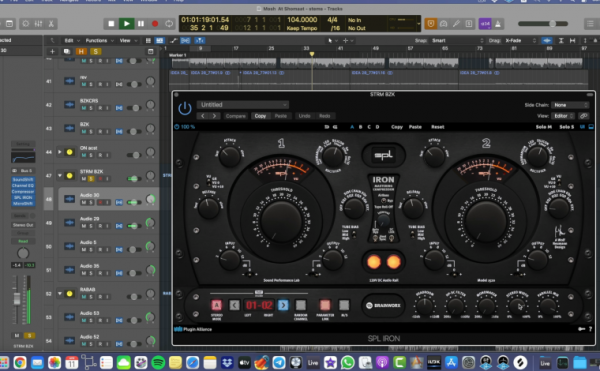The height and width of the screenshot is (371, 600).
Task: Open Spotify from the Dock
Action: coord(158,362)
